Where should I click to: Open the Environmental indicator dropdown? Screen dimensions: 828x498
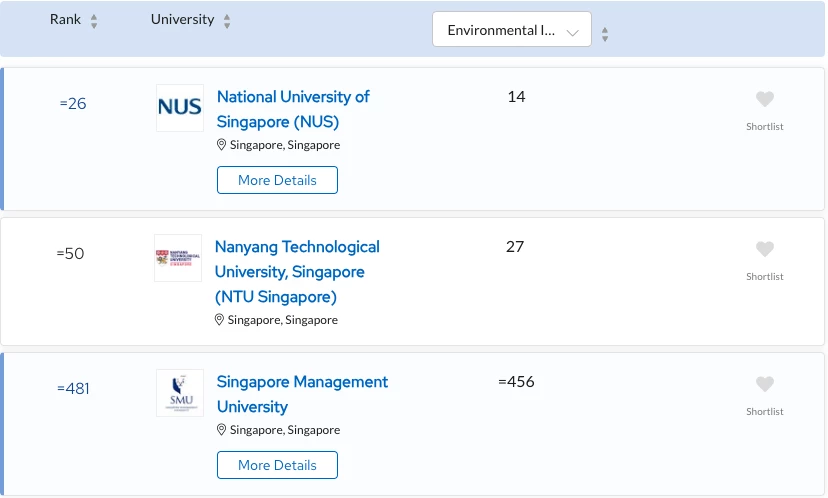(512, 30)
